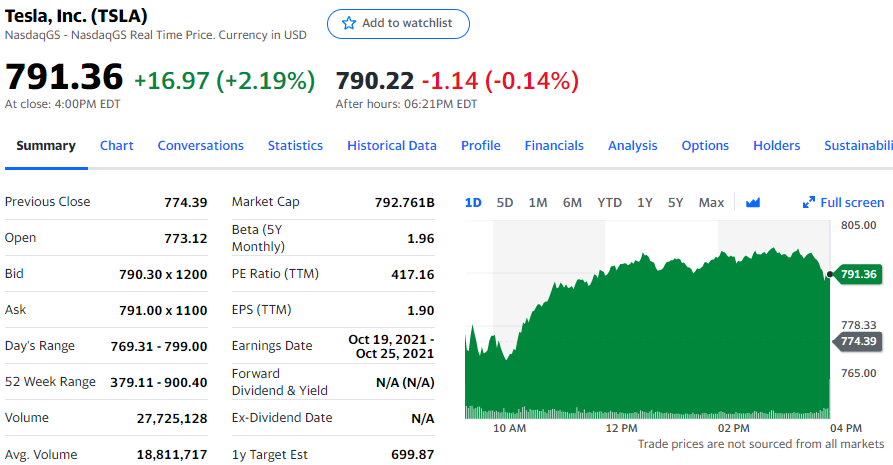Open the Chart tab
The image size is (893, 465).
tap(117, 145)
